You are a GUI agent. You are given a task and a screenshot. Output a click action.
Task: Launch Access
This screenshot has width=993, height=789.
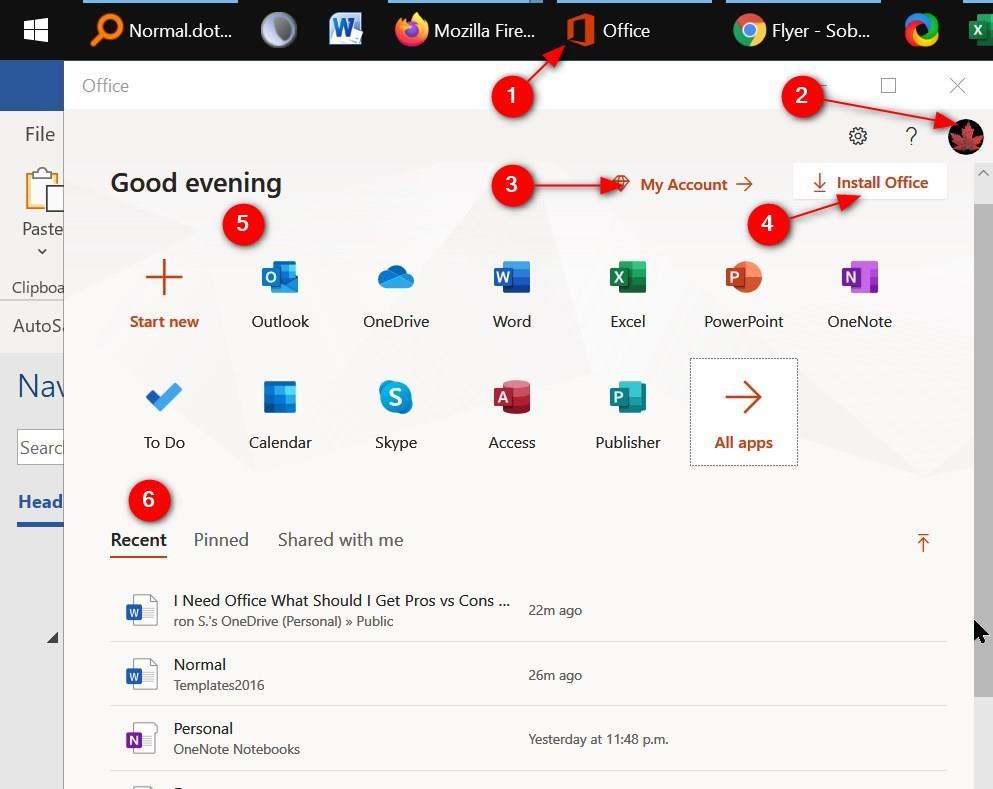511,412
